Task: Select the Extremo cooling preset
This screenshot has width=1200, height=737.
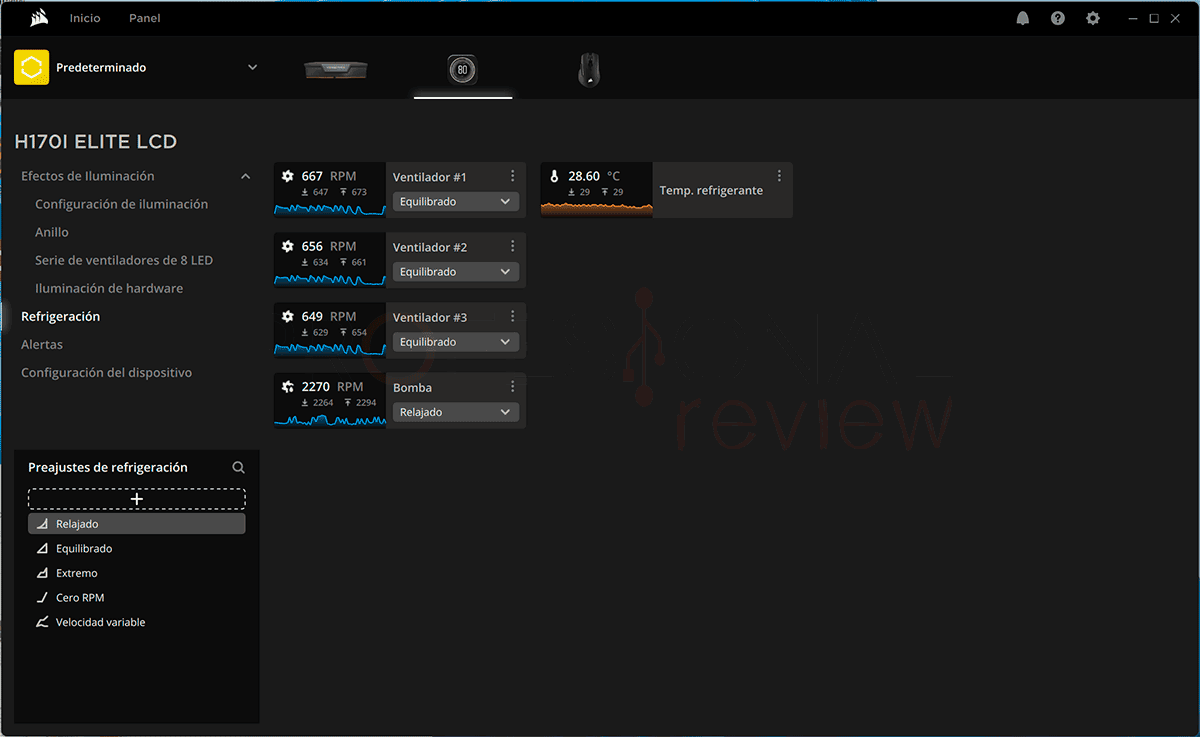Action: pos(137,573)
